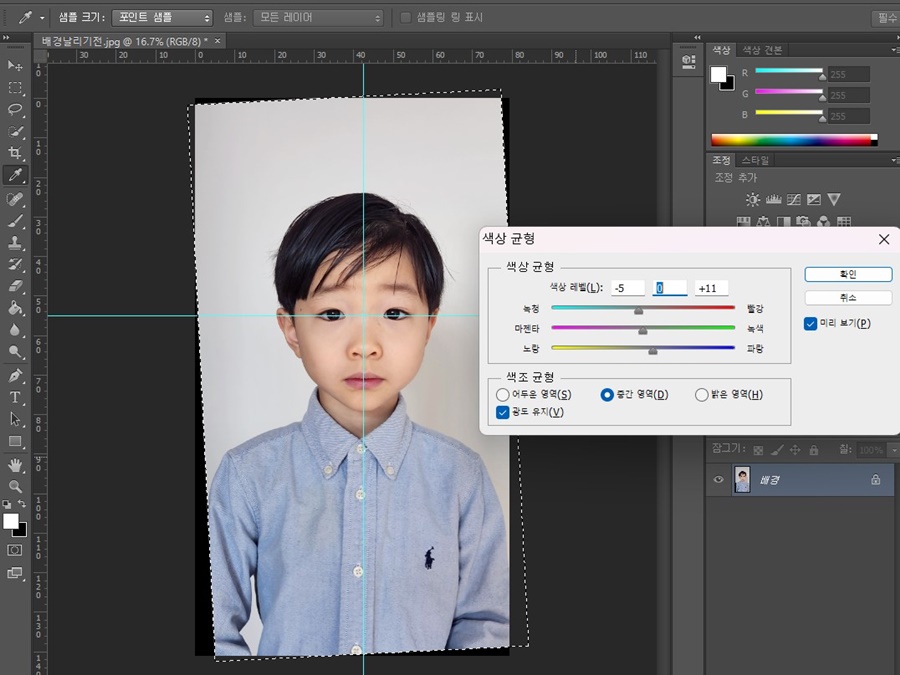Click the magenta-green color balance slider
900x675 pixels.
[x=643, y=328]
